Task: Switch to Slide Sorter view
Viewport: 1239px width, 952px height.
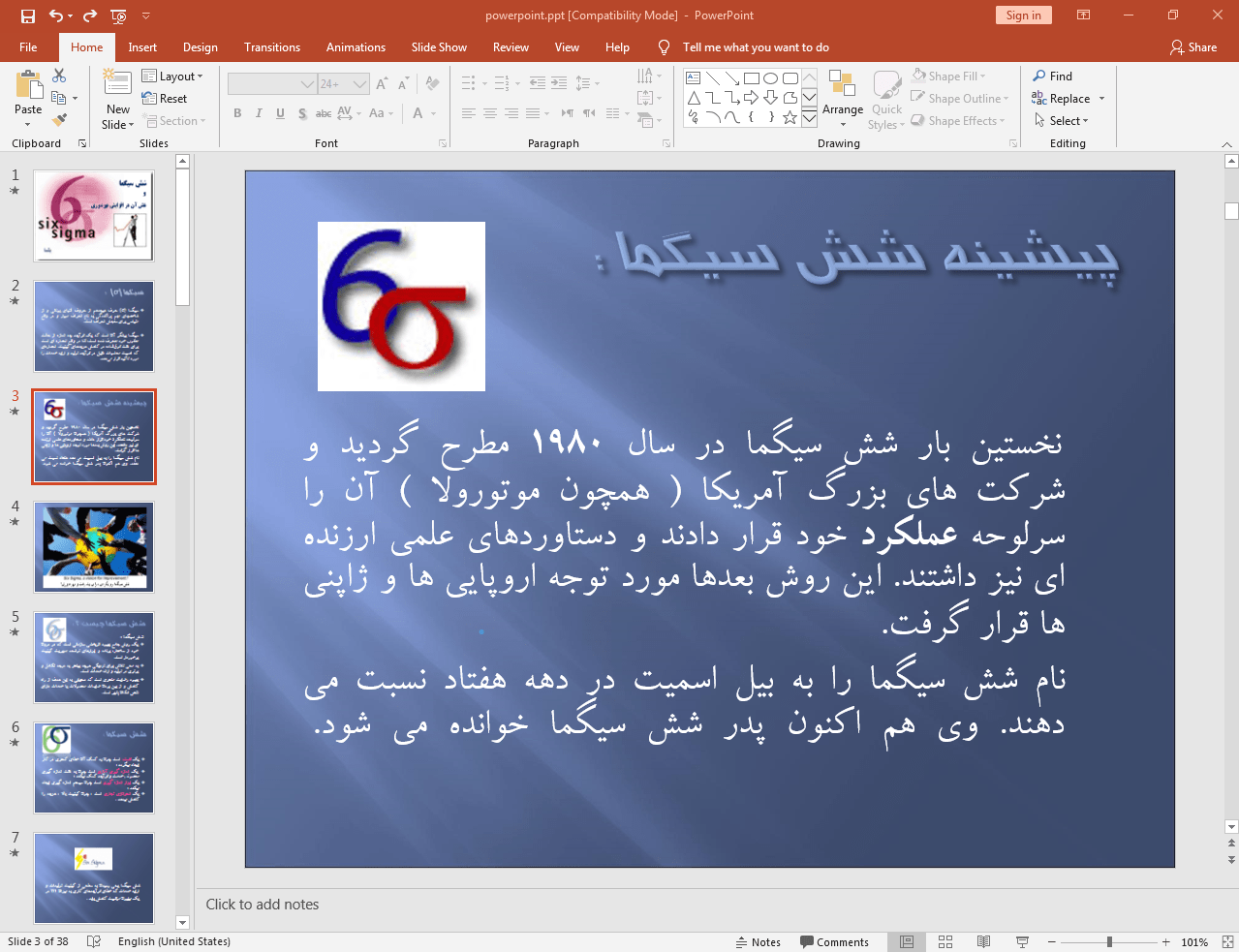Action: coord(945,941)
